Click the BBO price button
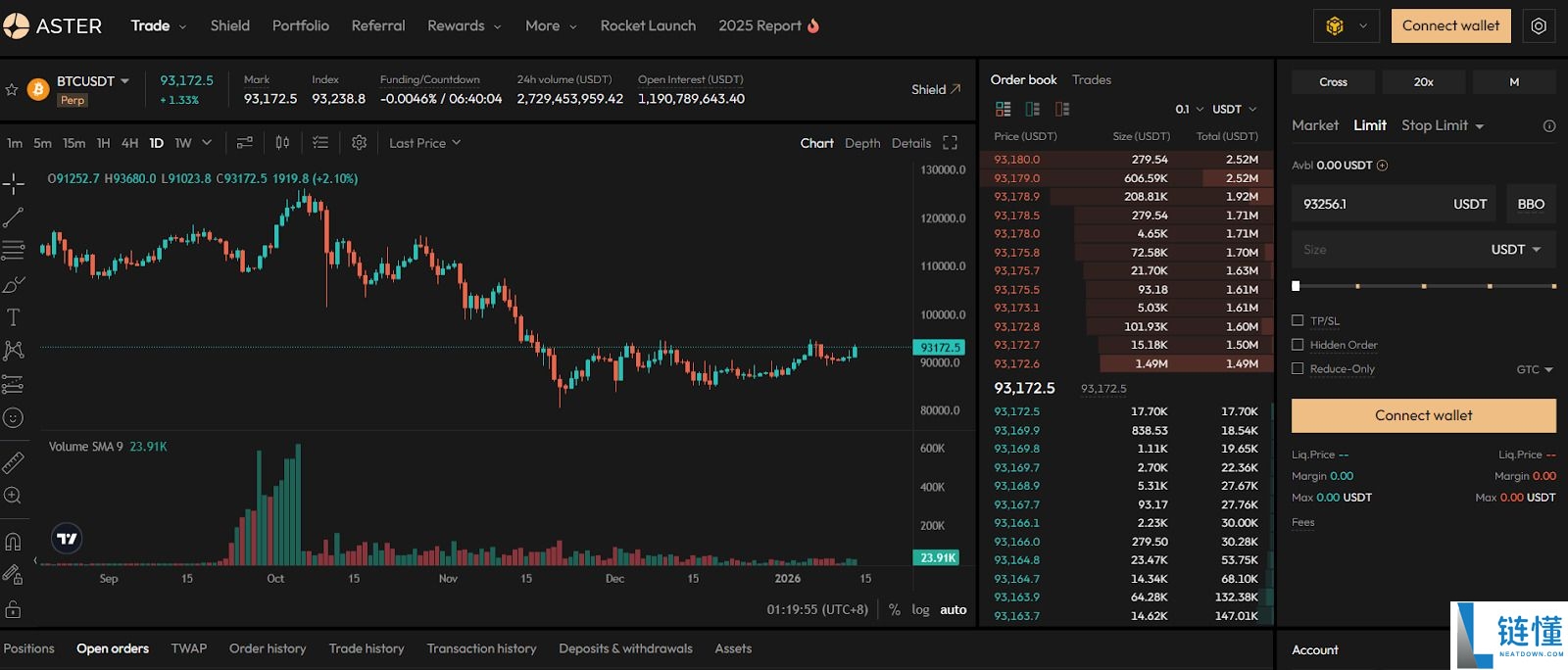This screenshot has width=1568, height=670. [1530, 204]
